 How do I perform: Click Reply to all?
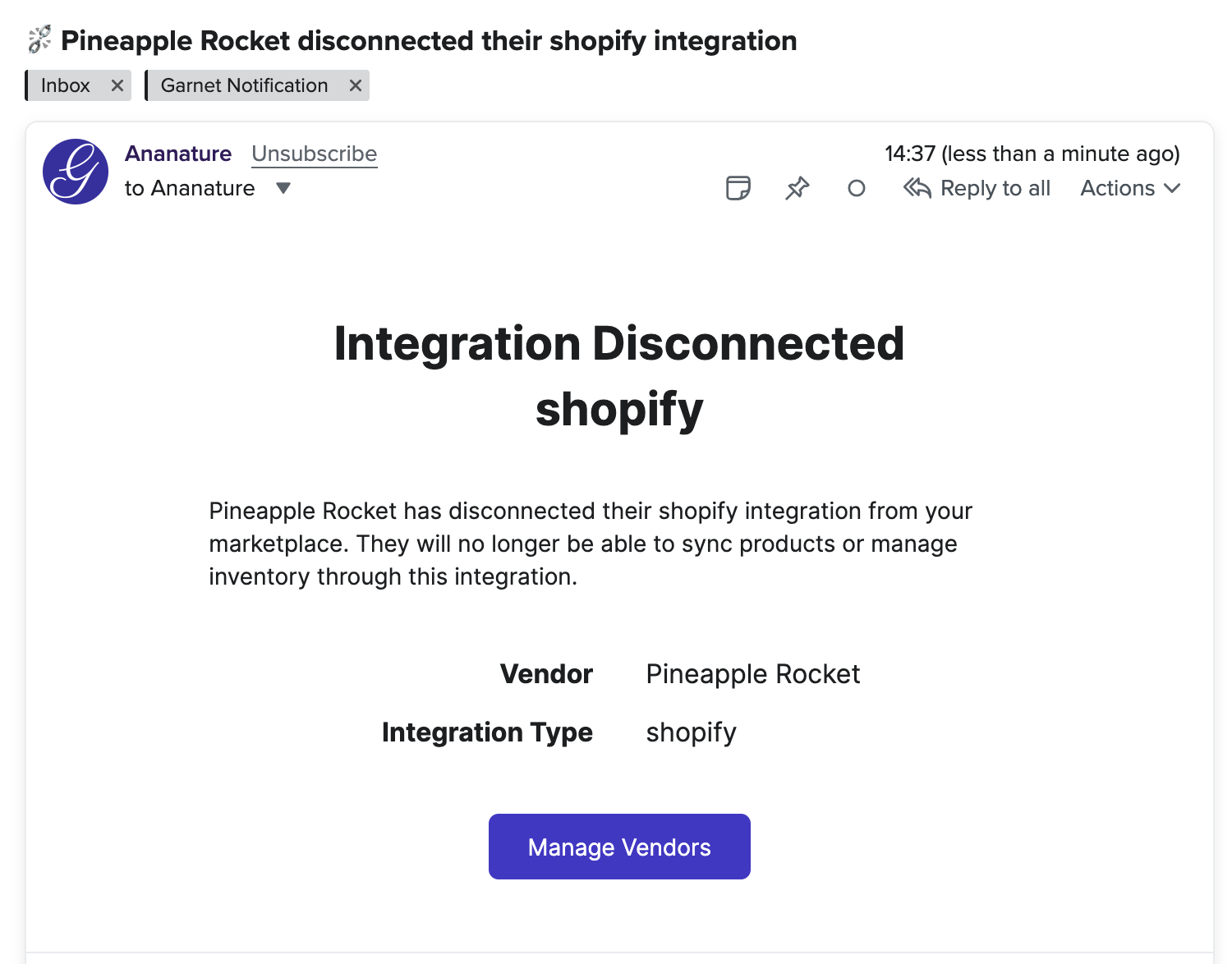(x=995, y=188)
